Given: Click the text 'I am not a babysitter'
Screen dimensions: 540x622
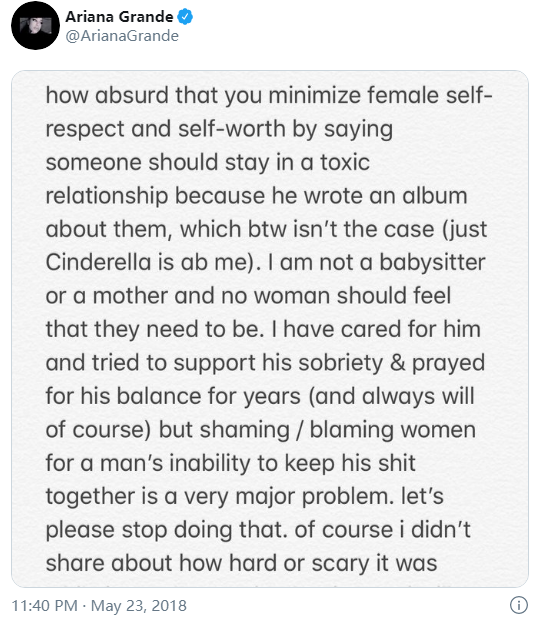Looking at the screenshot, I should [377, 262].
